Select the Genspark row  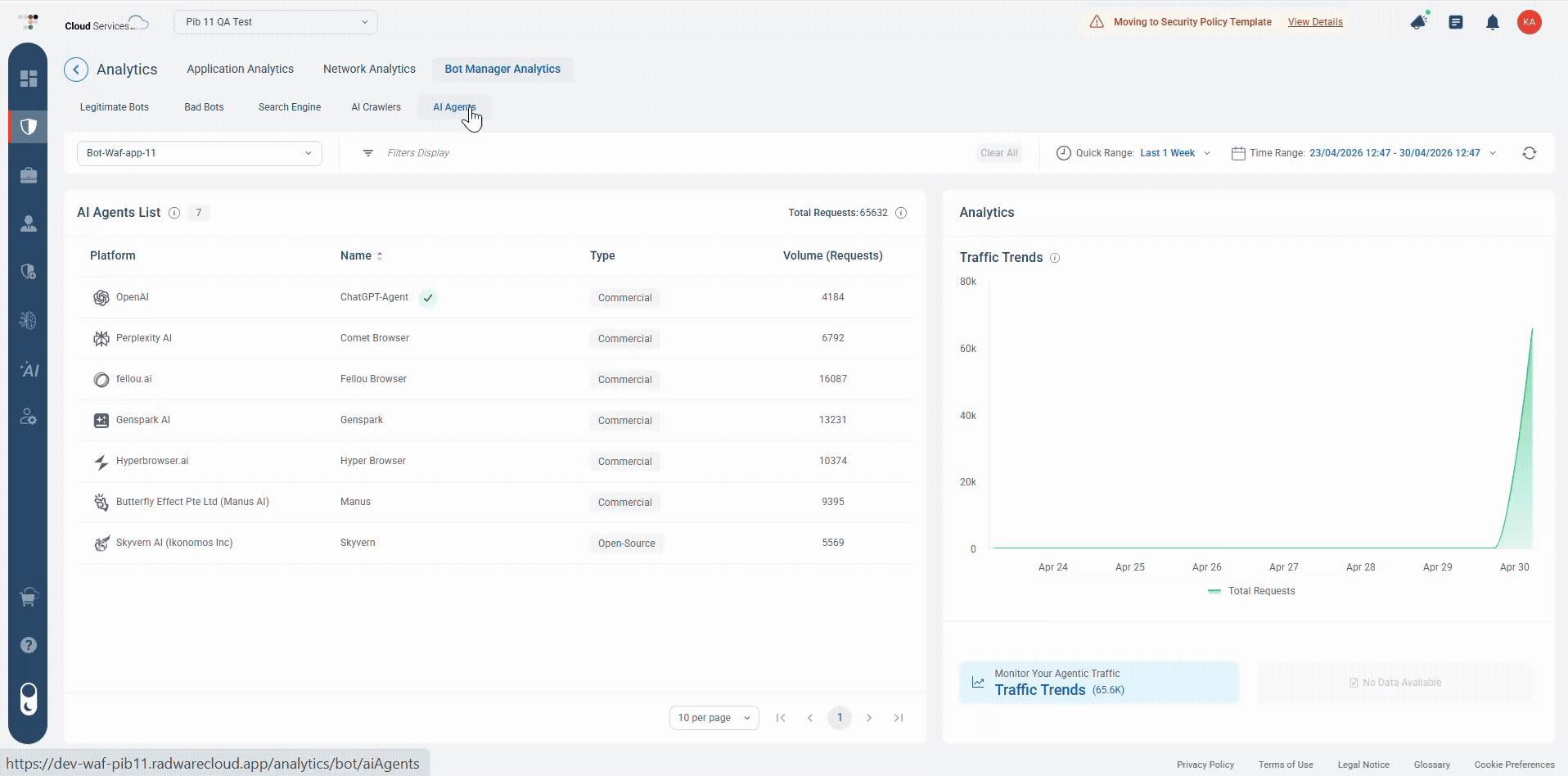tap(496, 421)
